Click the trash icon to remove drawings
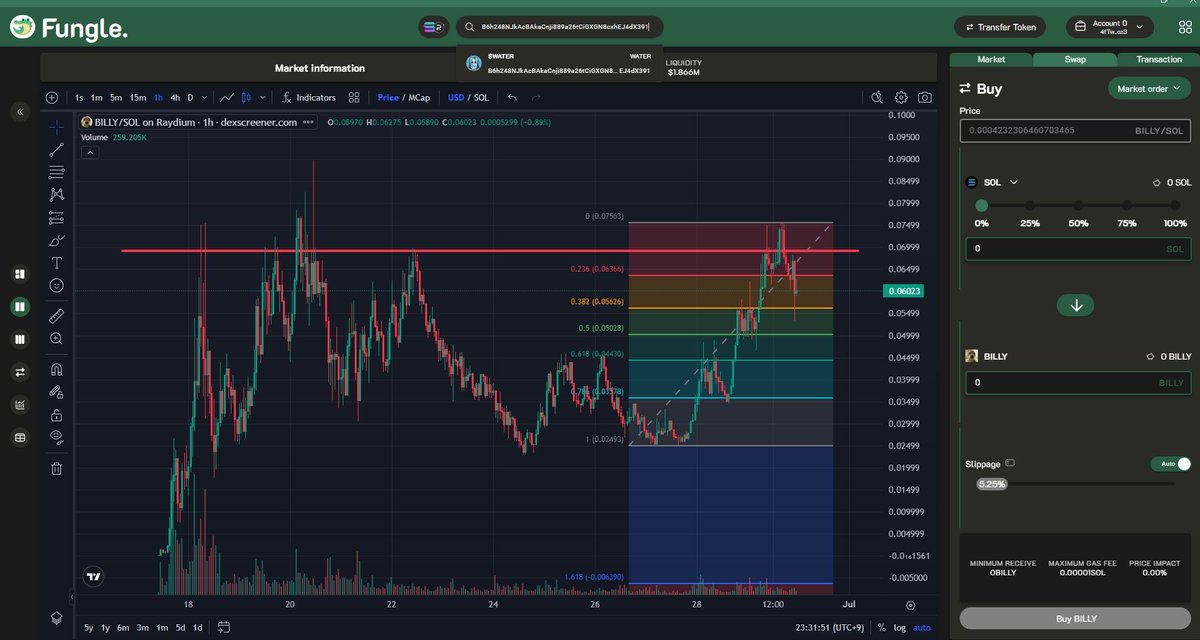 pyautogui.click(x=57, y=468)
